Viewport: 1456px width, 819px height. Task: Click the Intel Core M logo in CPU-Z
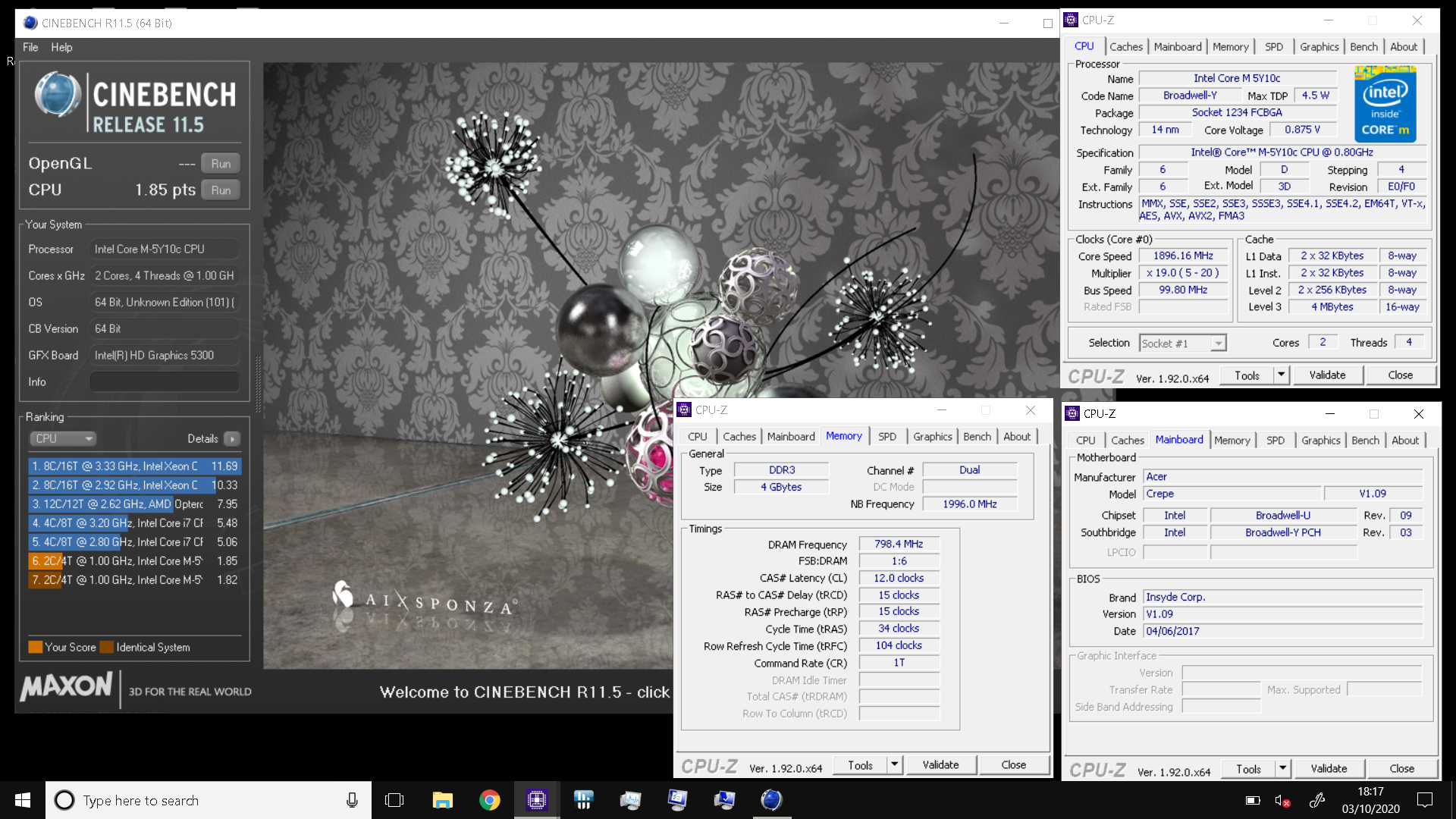(1385, 103)
